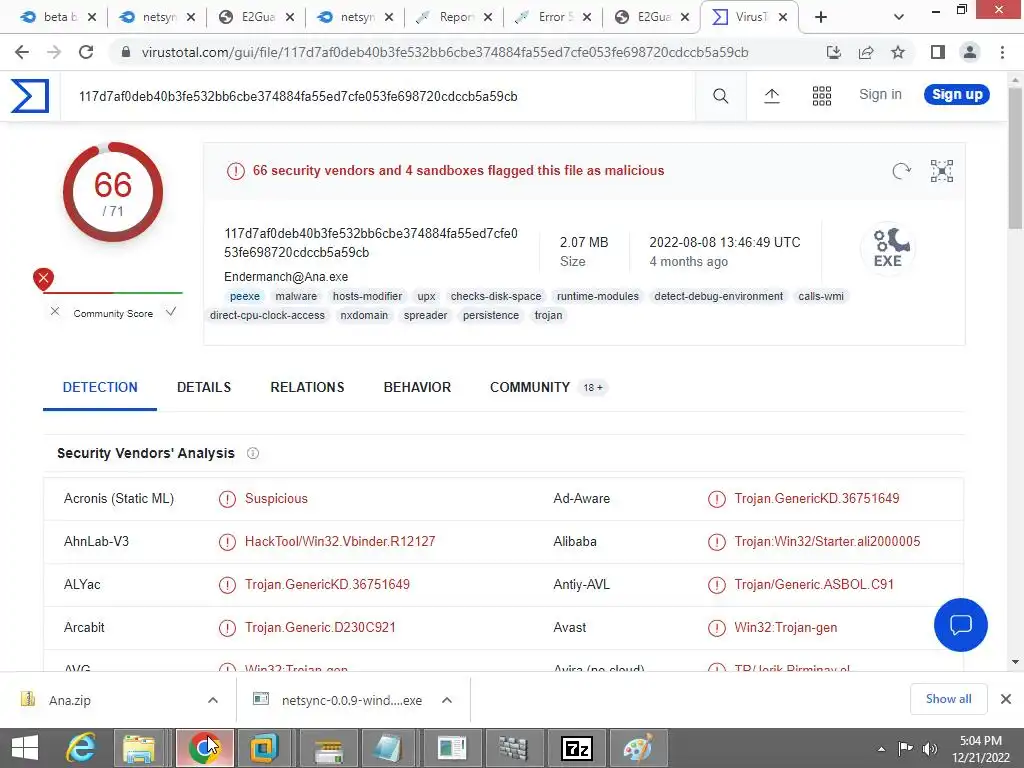
Task: Reload the VirusTotal page
Action: click(86, 52)
